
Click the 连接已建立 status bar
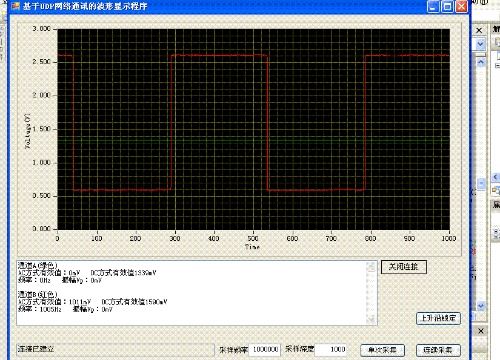click(115, 349)
